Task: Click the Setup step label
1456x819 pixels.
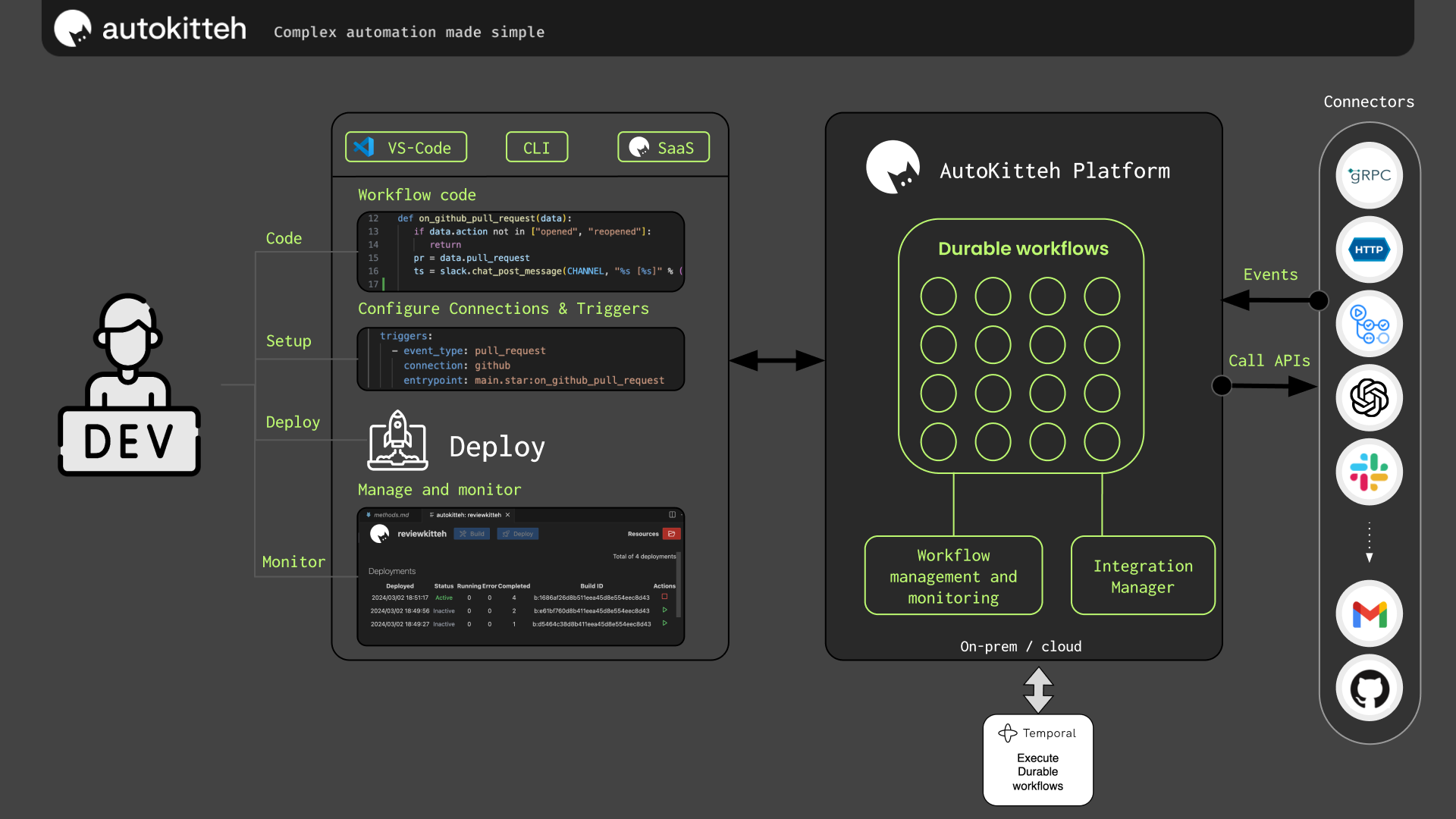Action: click(x=288, y=341)
